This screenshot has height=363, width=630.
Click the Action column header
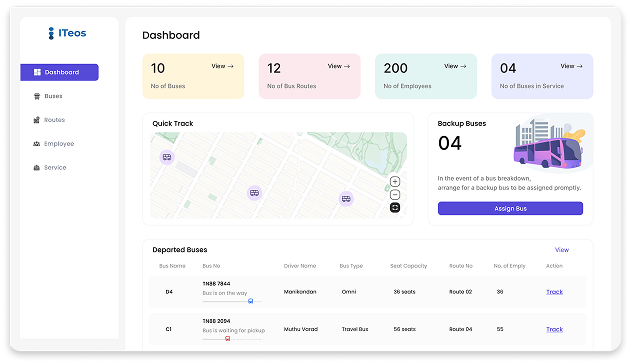(x=554, y=266)
